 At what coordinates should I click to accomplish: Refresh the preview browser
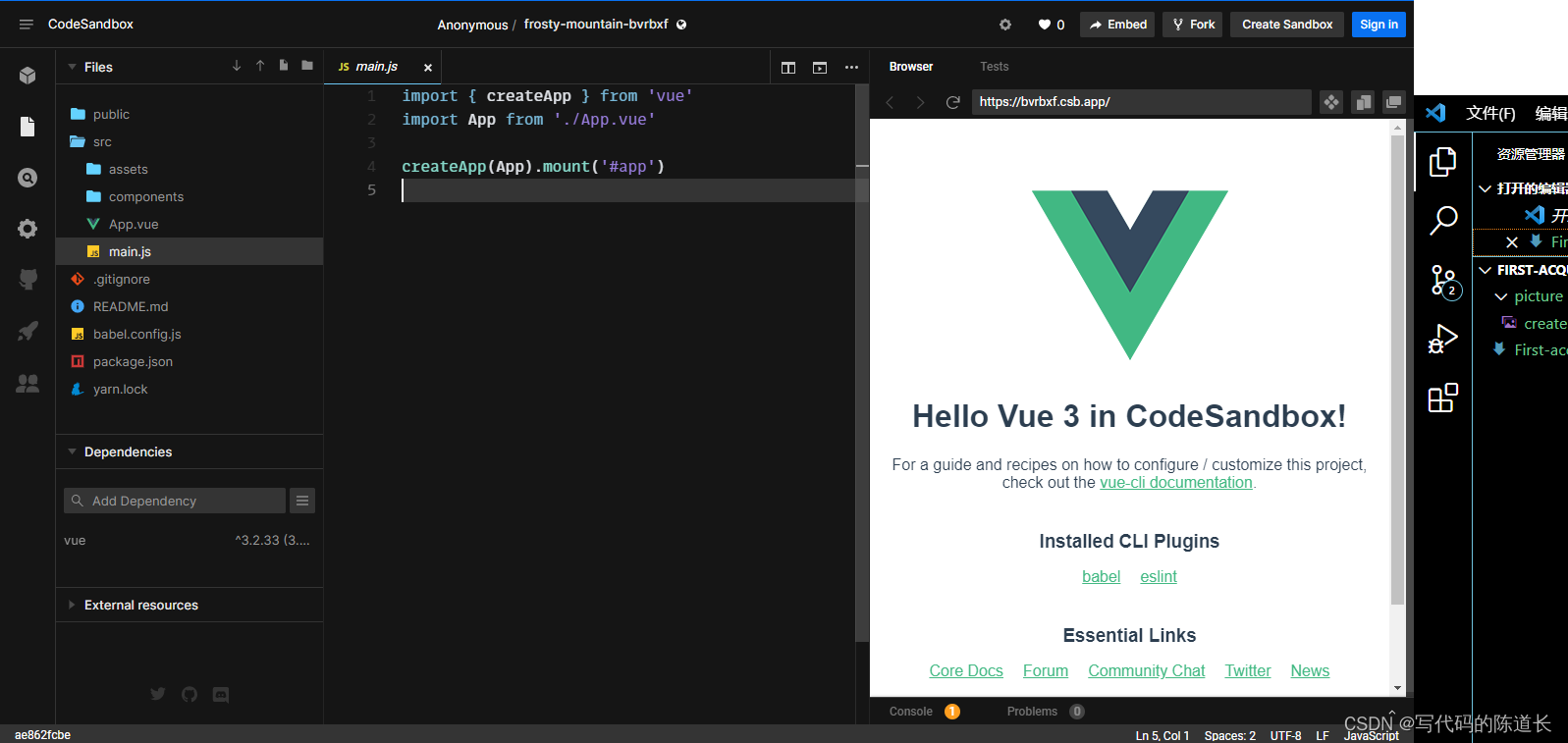click(x=952, y=102)
